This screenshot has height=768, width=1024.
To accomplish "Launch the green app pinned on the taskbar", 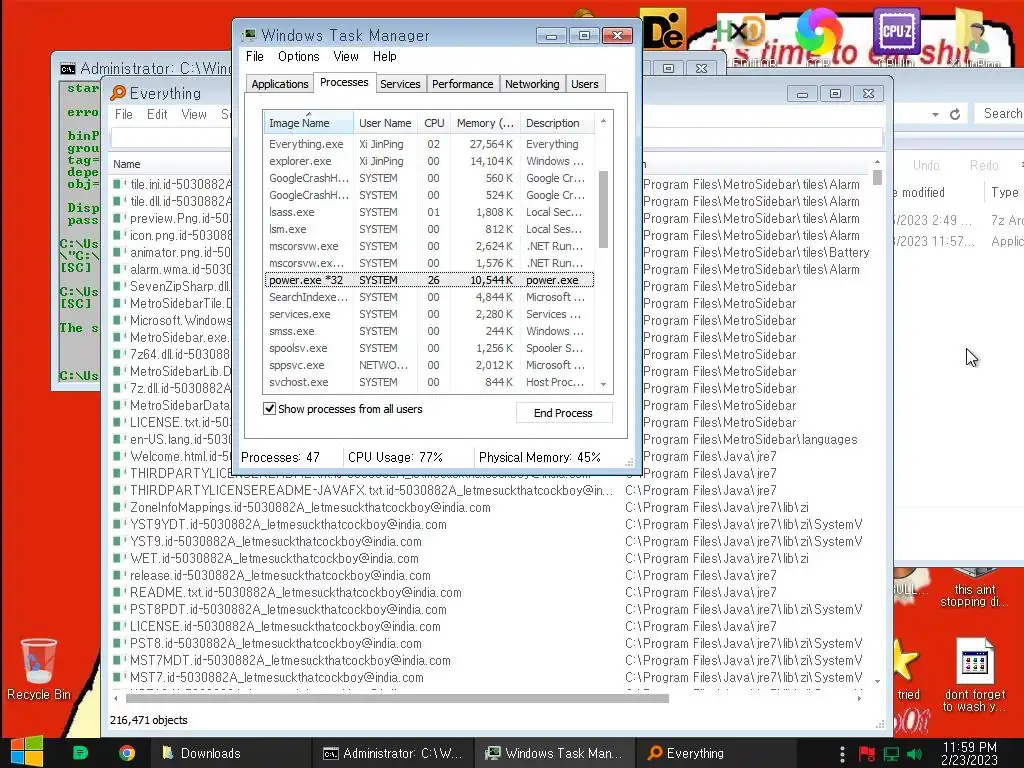I will [81, 753].
